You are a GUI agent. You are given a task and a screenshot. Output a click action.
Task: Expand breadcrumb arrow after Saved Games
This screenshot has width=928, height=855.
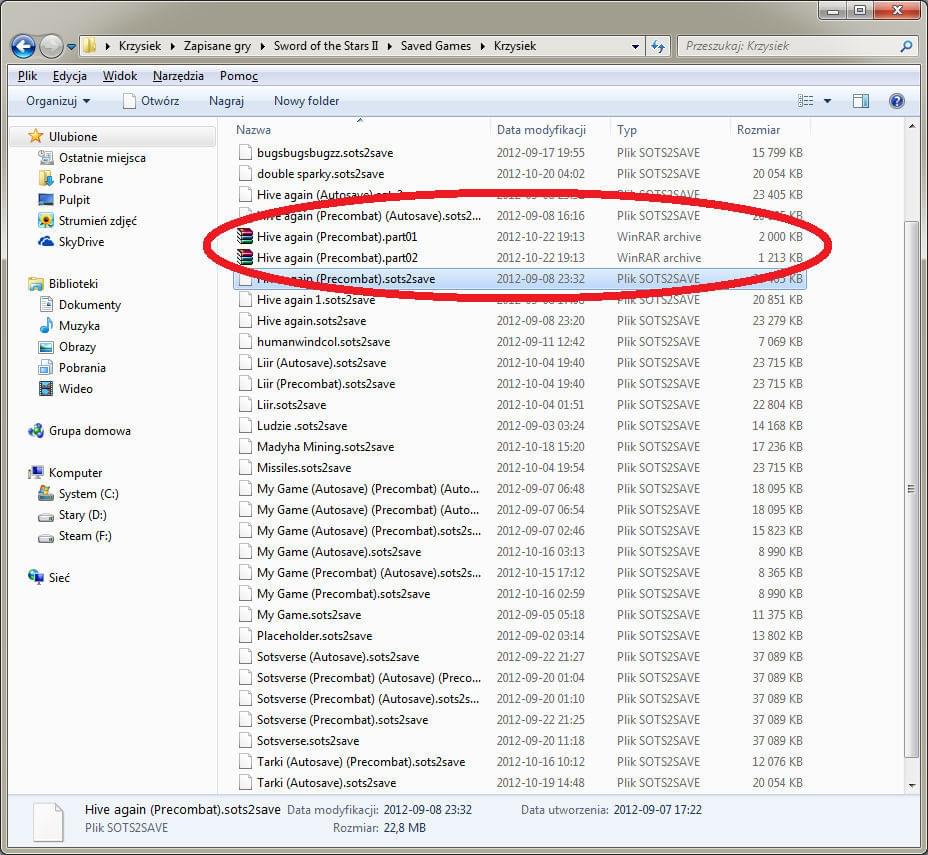coord(482,46)
